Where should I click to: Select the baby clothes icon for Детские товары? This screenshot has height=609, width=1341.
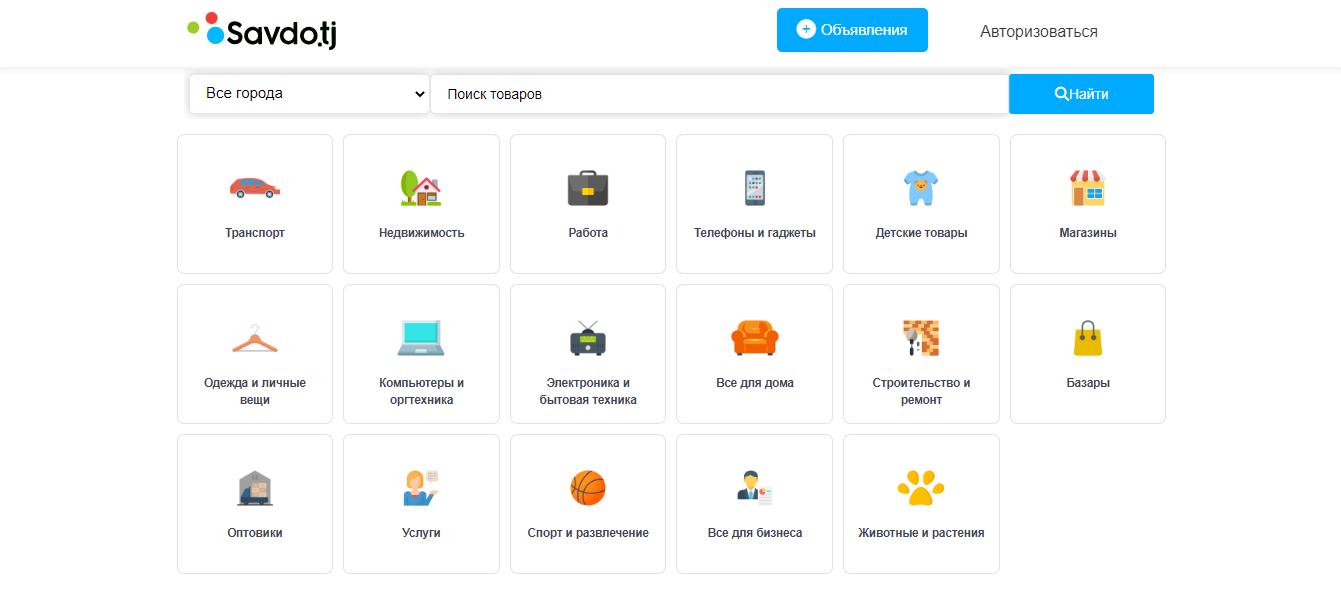920,187
